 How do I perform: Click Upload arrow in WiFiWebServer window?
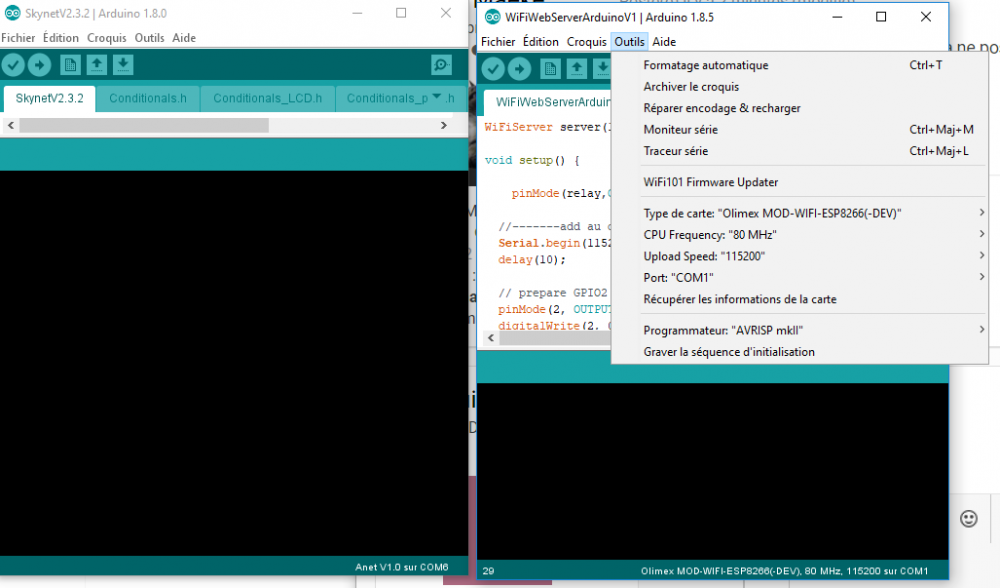519,68
